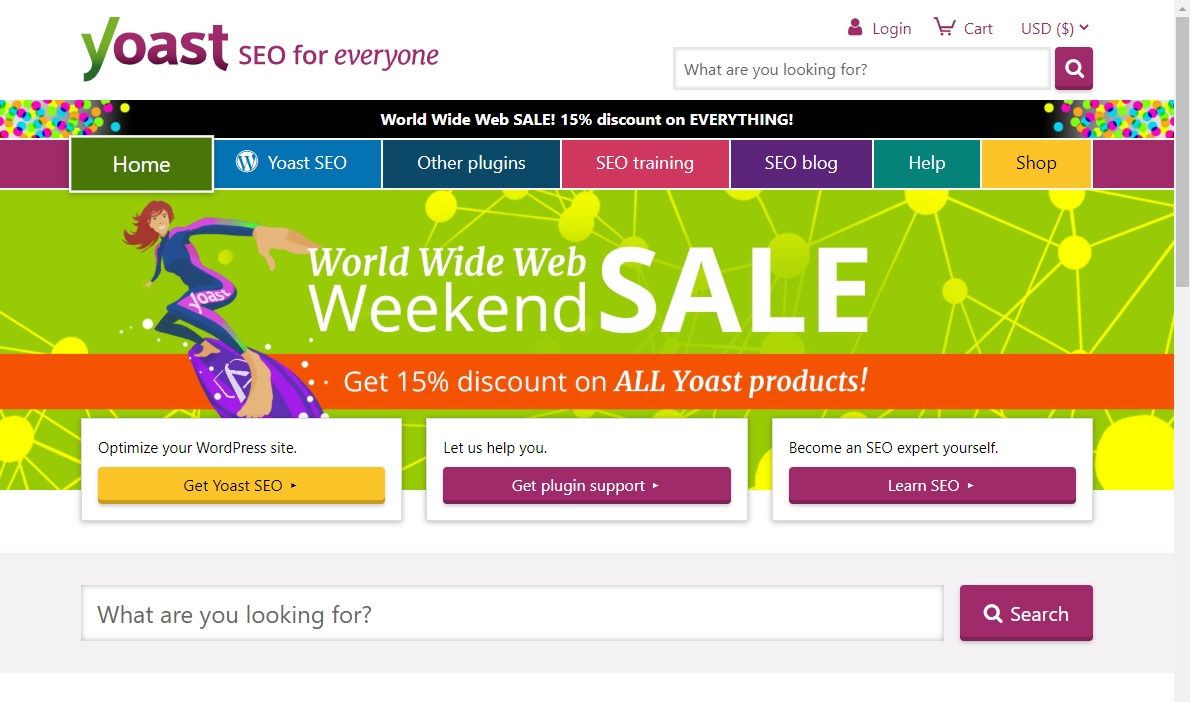Screen dimensions: 1190x702
Task: Click the page vertical scrollbar thumb
Action: pos(1182,152)
